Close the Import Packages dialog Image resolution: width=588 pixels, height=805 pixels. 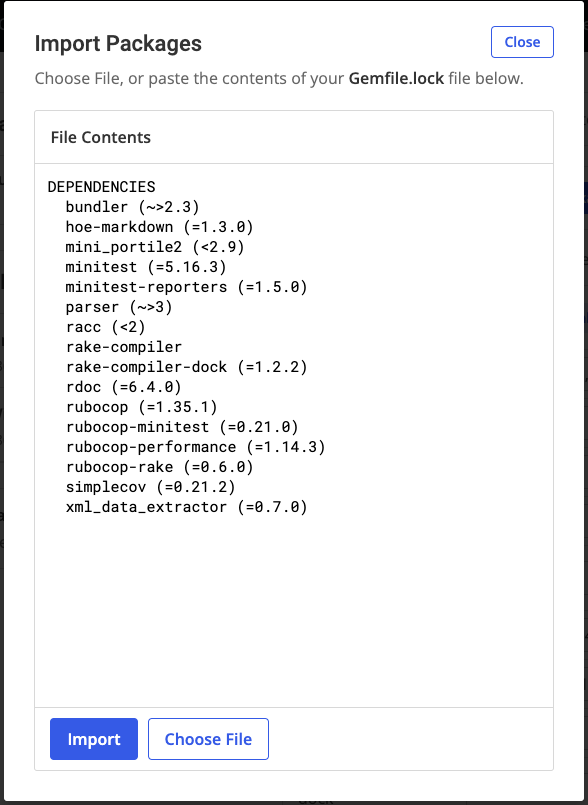521,42
